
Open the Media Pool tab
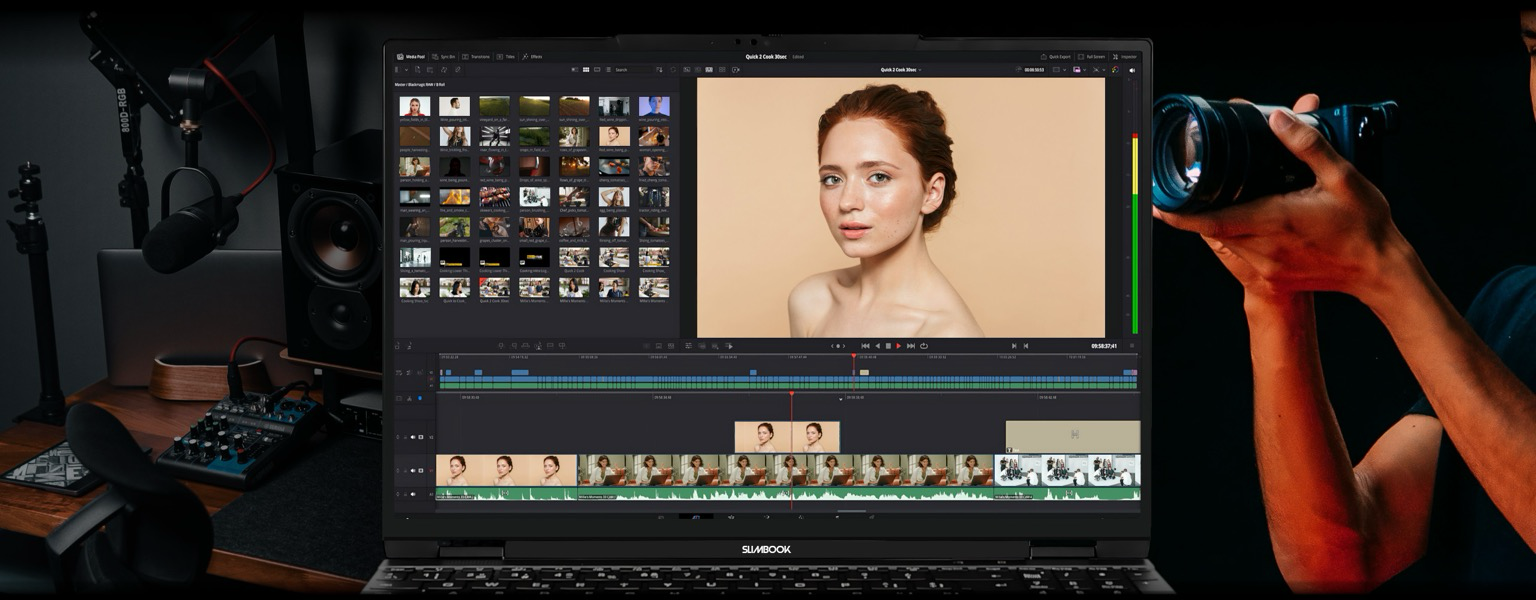[410, 57]
